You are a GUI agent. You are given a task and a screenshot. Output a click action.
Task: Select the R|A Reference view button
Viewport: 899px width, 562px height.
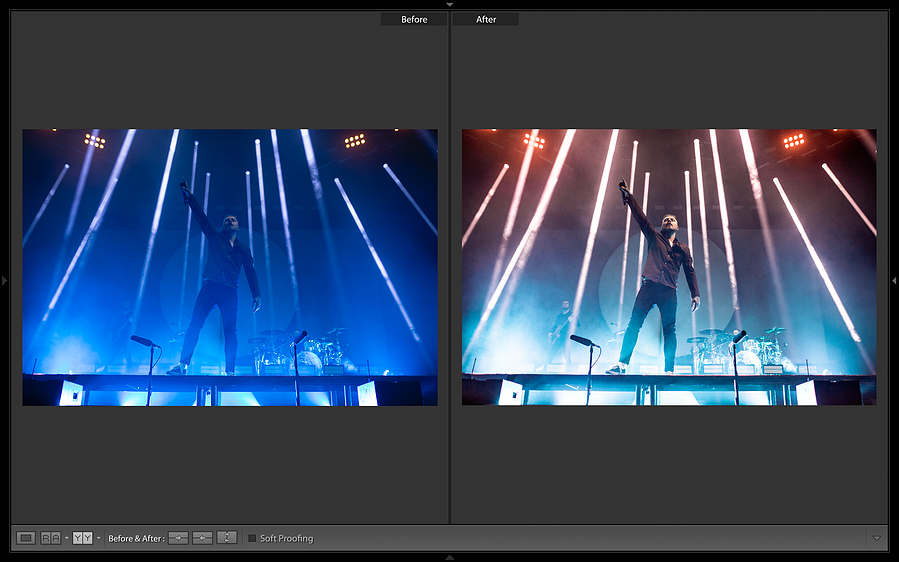point(50,538)
